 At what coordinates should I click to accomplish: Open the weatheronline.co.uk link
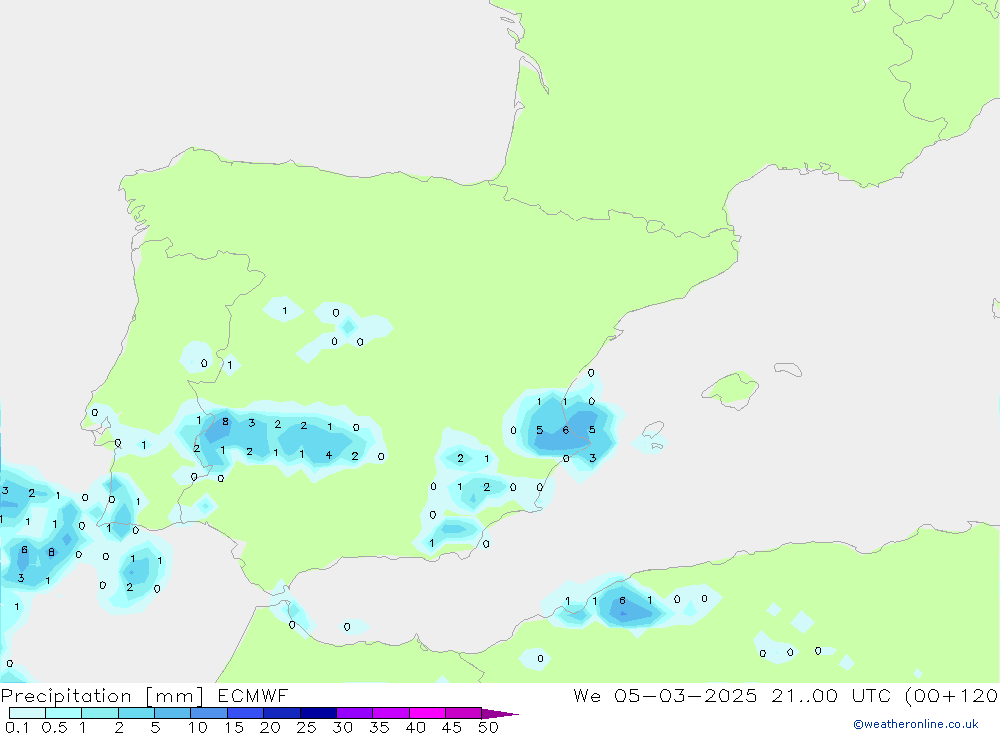(x=916, y=724)
